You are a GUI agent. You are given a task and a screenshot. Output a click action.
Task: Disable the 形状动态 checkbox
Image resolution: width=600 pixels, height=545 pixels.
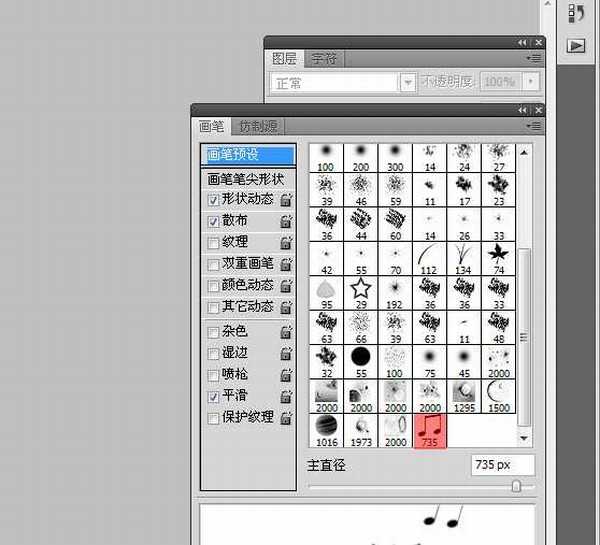(x=213, y=199)
